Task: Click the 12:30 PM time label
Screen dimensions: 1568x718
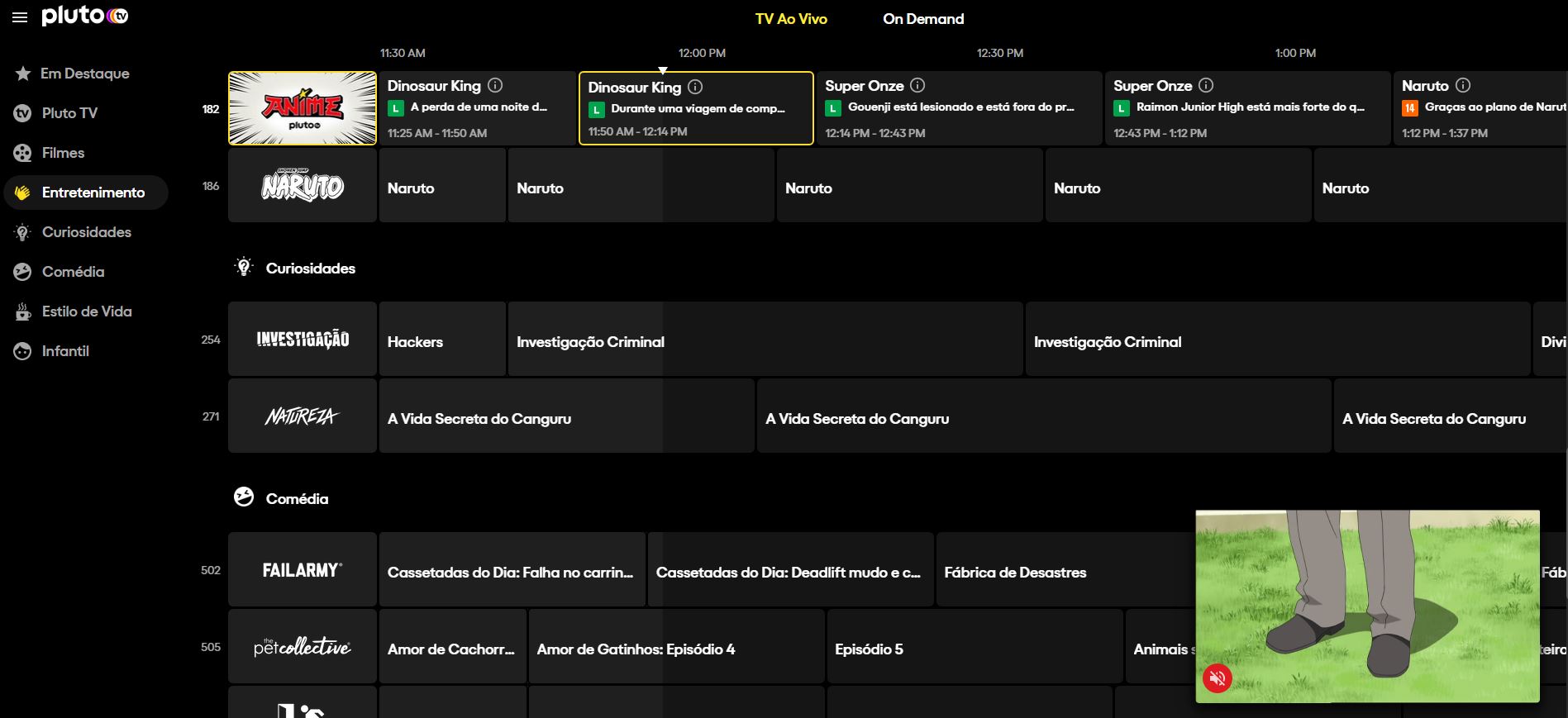Action: coord(1000,53)
